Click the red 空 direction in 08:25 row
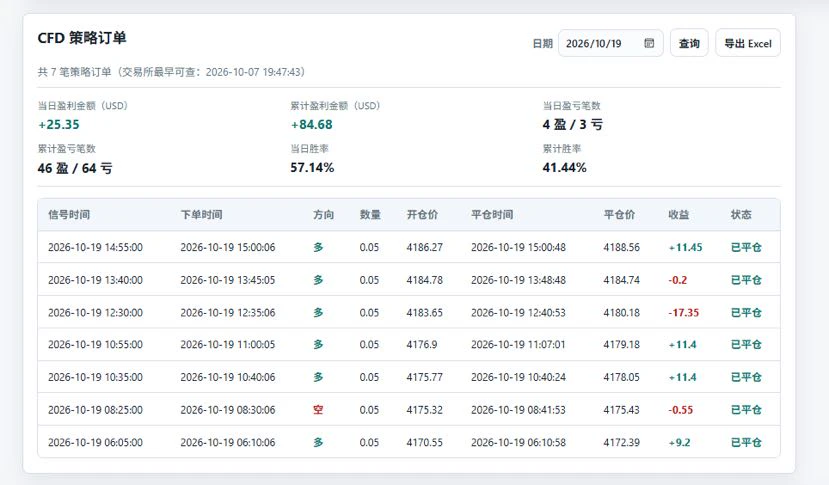Screen dimensions: 829x485 click(318, 410)
